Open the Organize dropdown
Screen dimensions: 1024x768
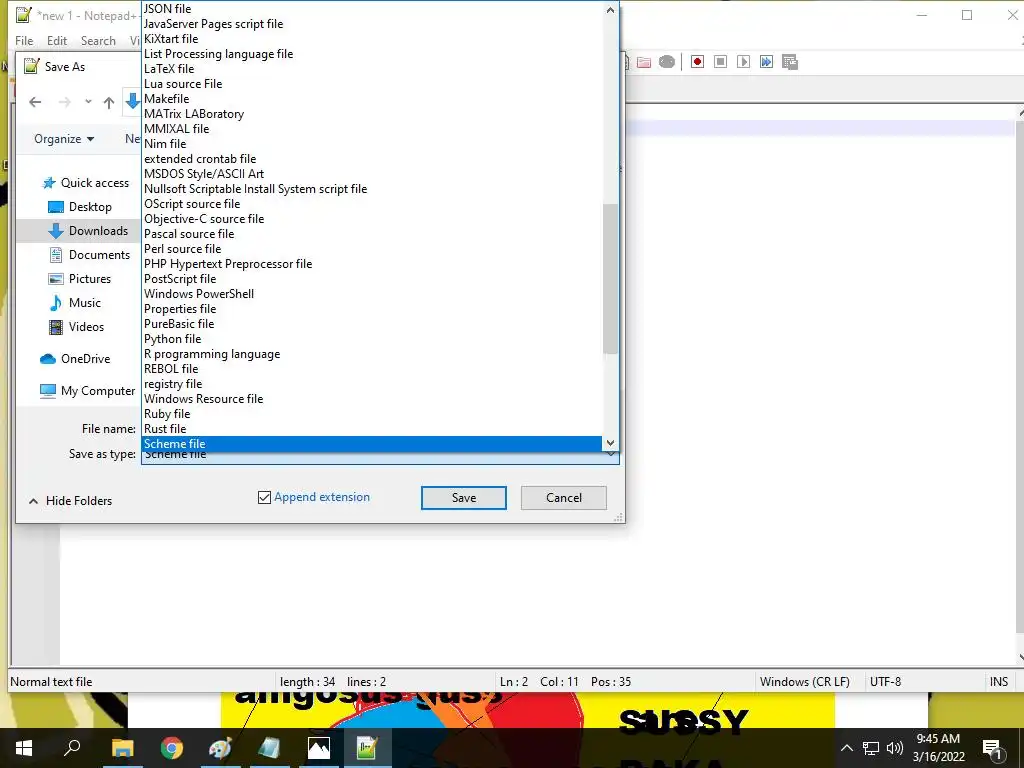64,139
